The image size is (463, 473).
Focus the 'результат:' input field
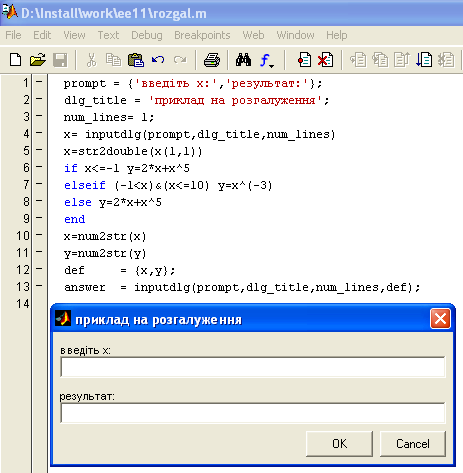253,413
